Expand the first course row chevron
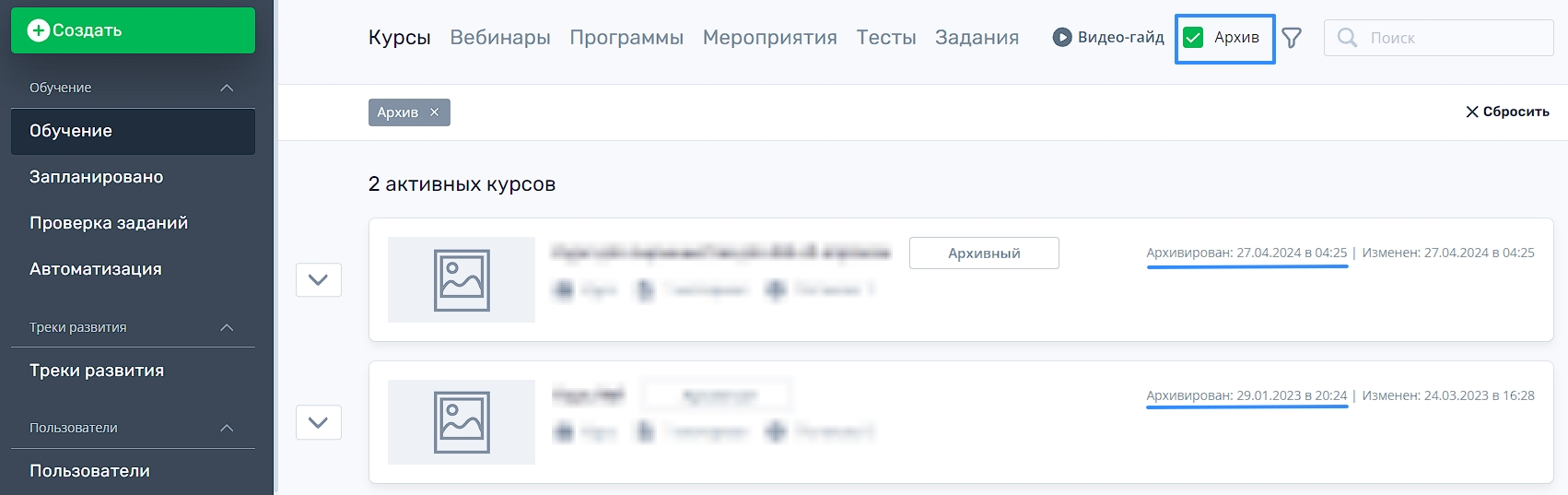1568x495 pixels. 319,279
